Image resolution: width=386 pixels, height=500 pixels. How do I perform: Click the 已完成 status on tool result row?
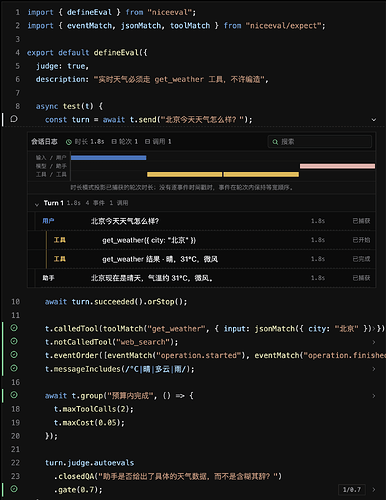(x=361, y=259)
